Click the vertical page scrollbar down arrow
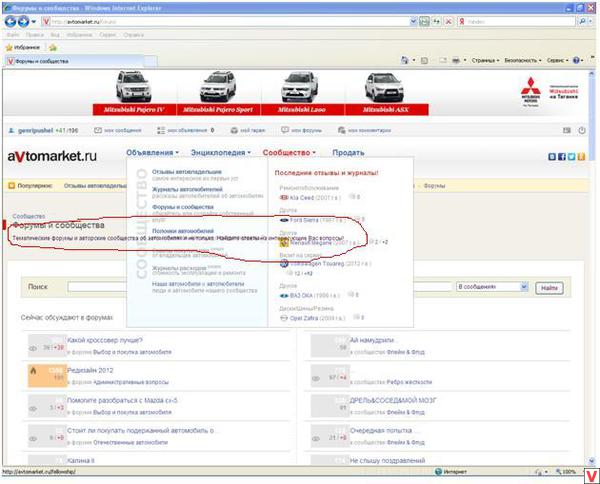Viewport: 600px width, 484px height. (592, 461)
